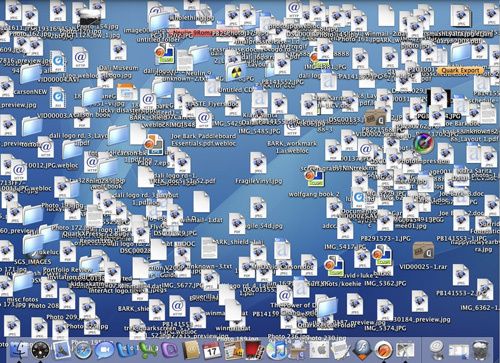Open Flash application icon in dock
The height and width of the screenshot is (363, 500).
pyautogui.click(x=362, y=350)
